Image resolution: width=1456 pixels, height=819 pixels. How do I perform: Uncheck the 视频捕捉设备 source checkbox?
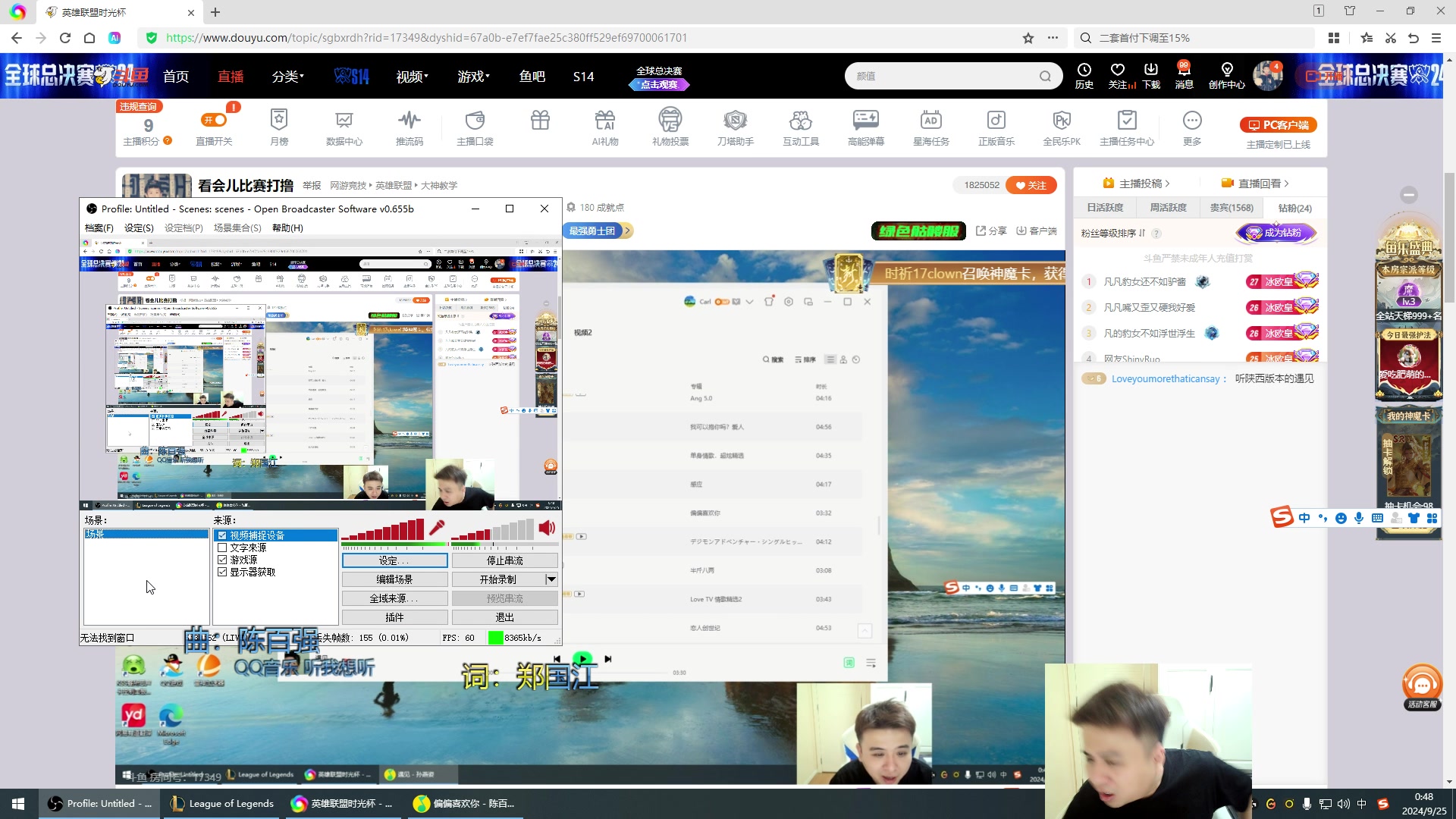coord(222,535)
